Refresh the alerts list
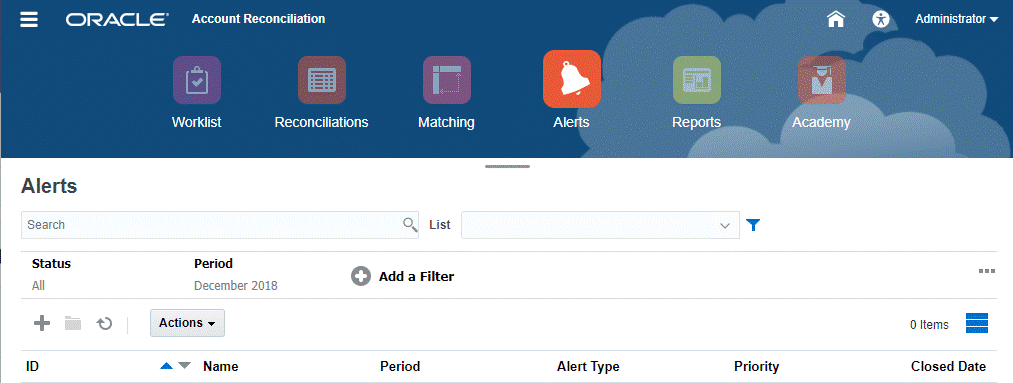Viewport: 1013px width, 383px height. [x=105, y=324]
